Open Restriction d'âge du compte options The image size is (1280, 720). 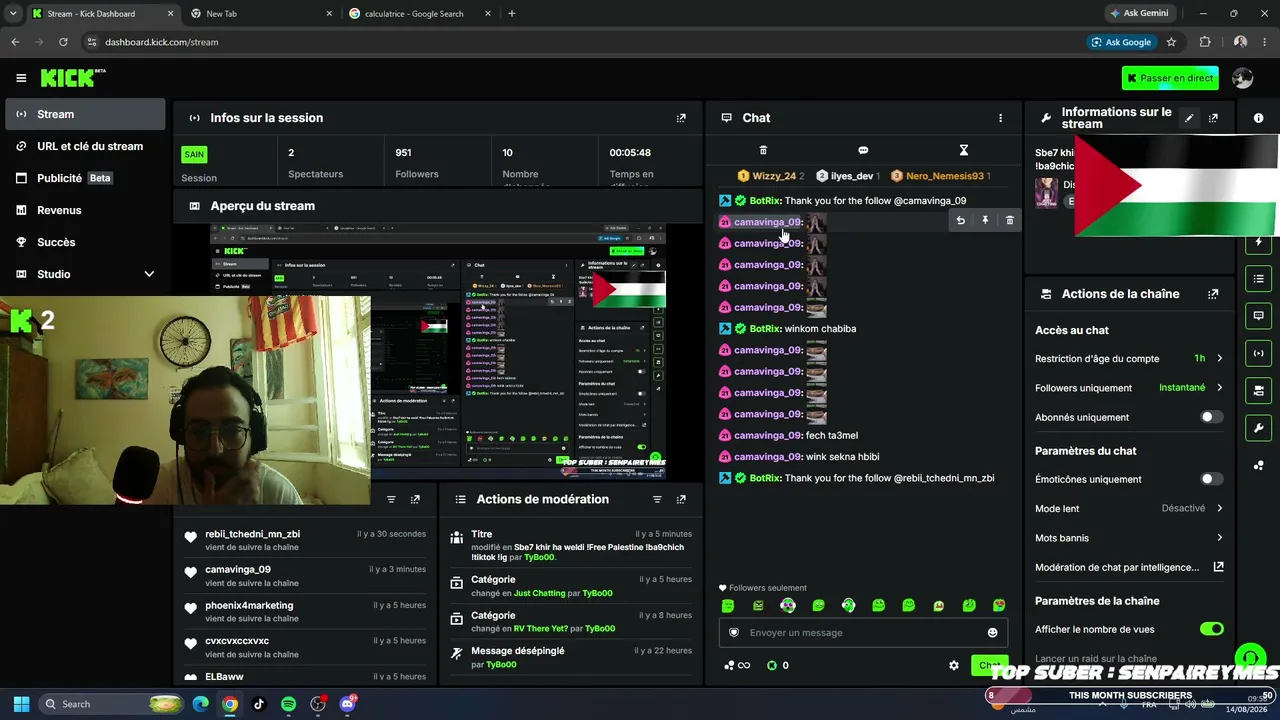coord(1129,359)
